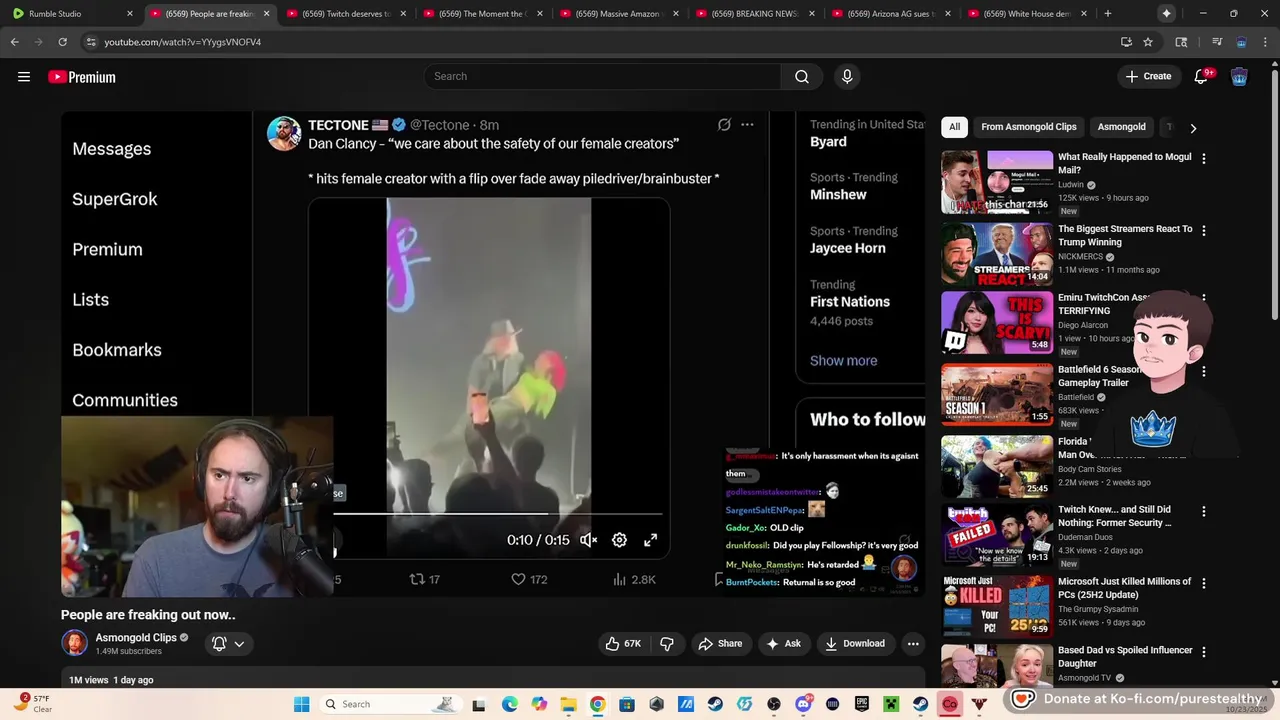Image resolution: width=1280 pixels, height=720 pixels.
Task: Open Microsoft Edge from taskbar
Action: pos(510,704)
